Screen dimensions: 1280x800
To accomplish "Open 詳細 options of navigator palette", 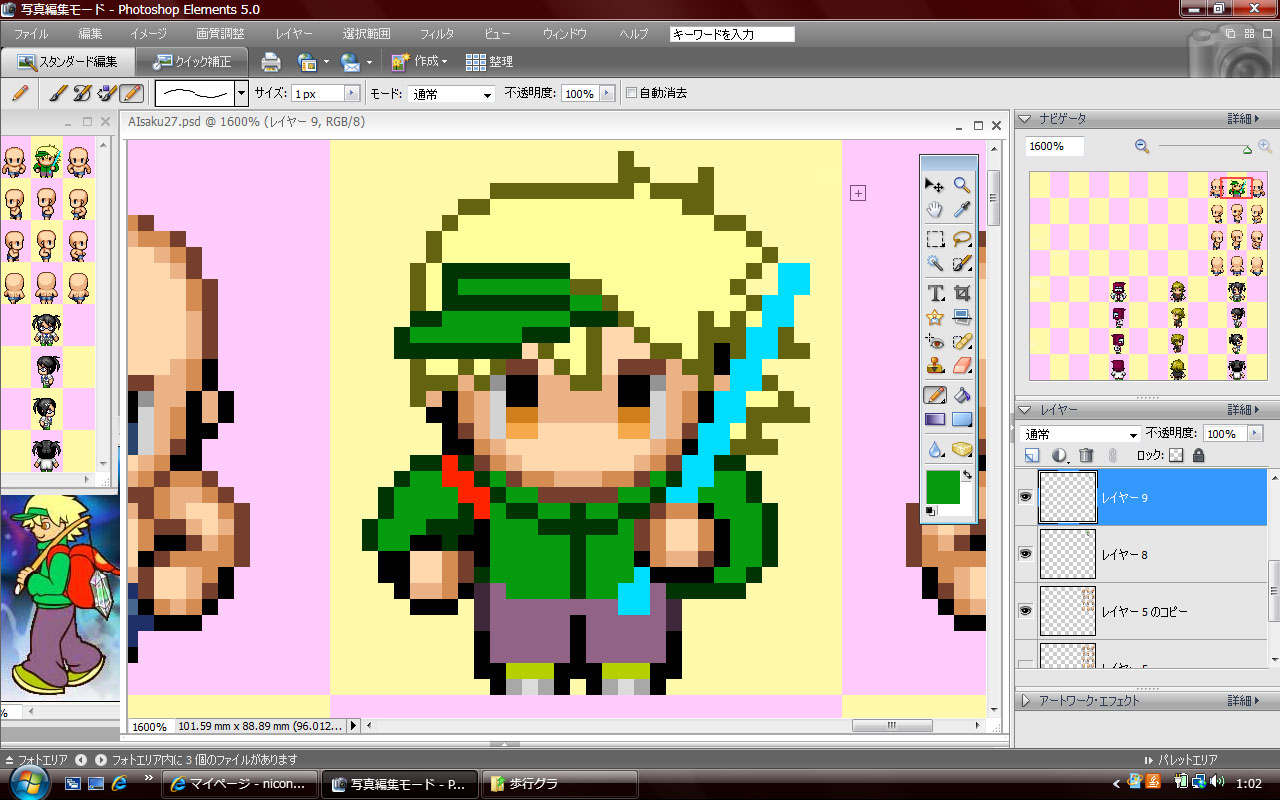I will click(x=1242, y=119).
